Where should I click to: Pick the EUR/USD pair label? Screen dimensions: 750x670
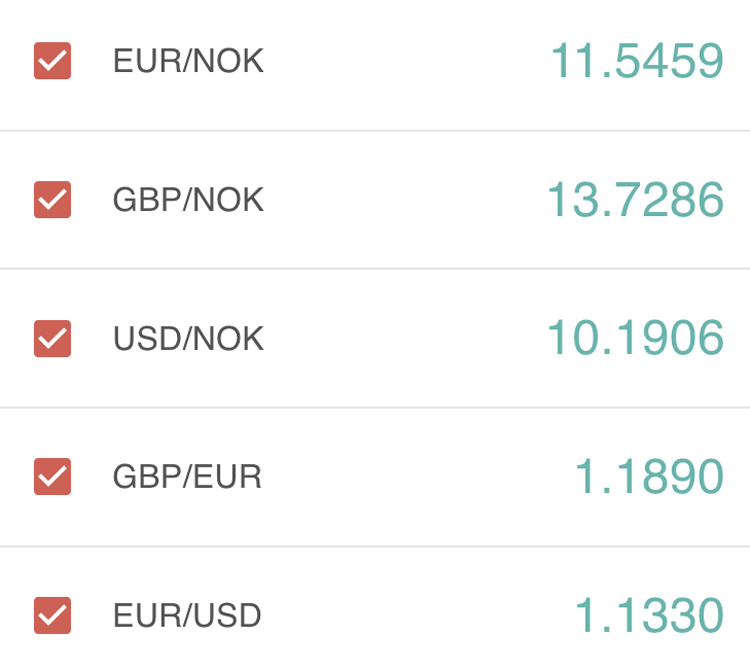(187, 616)
